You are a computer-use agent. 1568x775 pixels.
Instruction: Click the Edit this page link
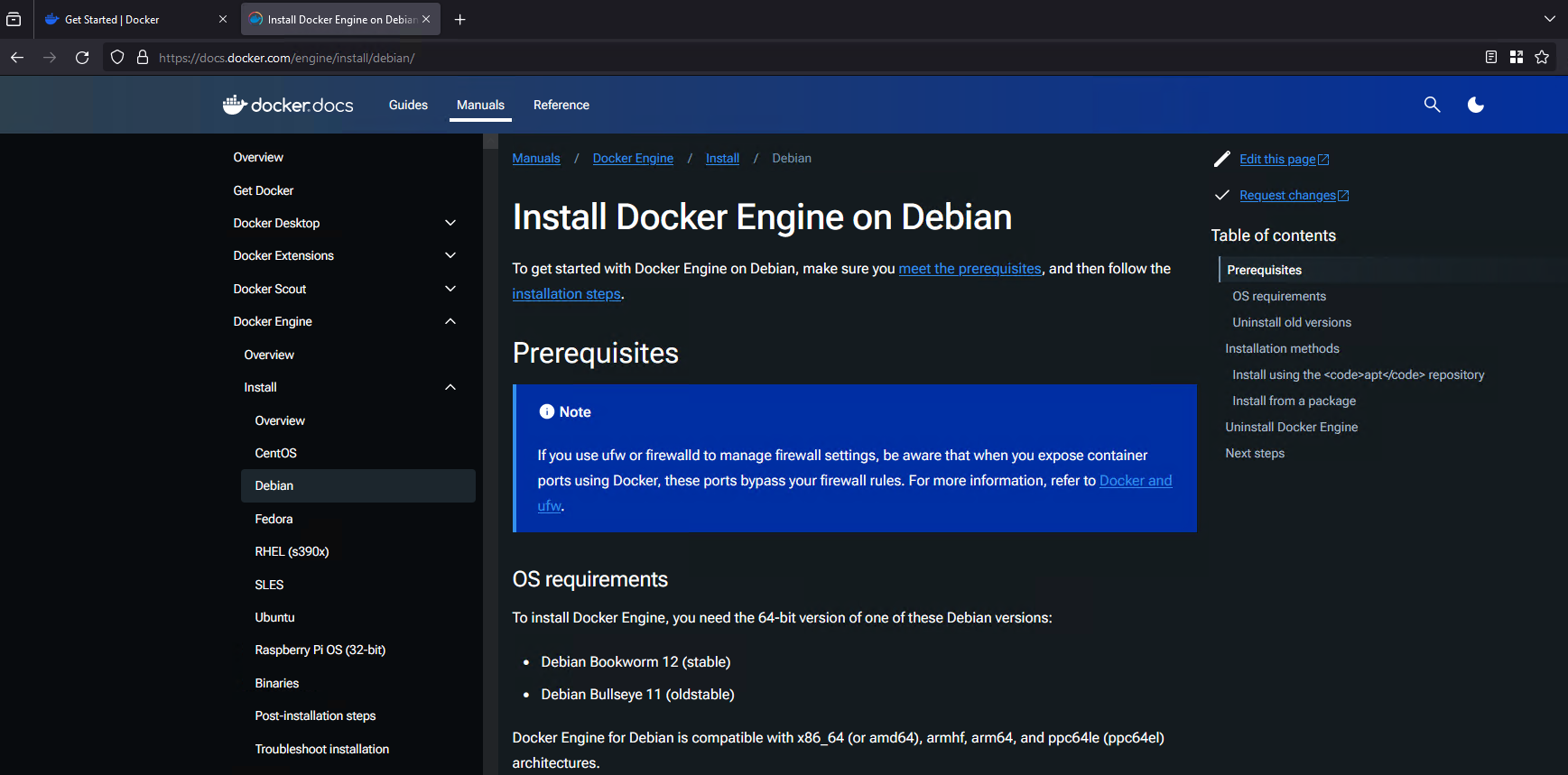click(1284, 159)
